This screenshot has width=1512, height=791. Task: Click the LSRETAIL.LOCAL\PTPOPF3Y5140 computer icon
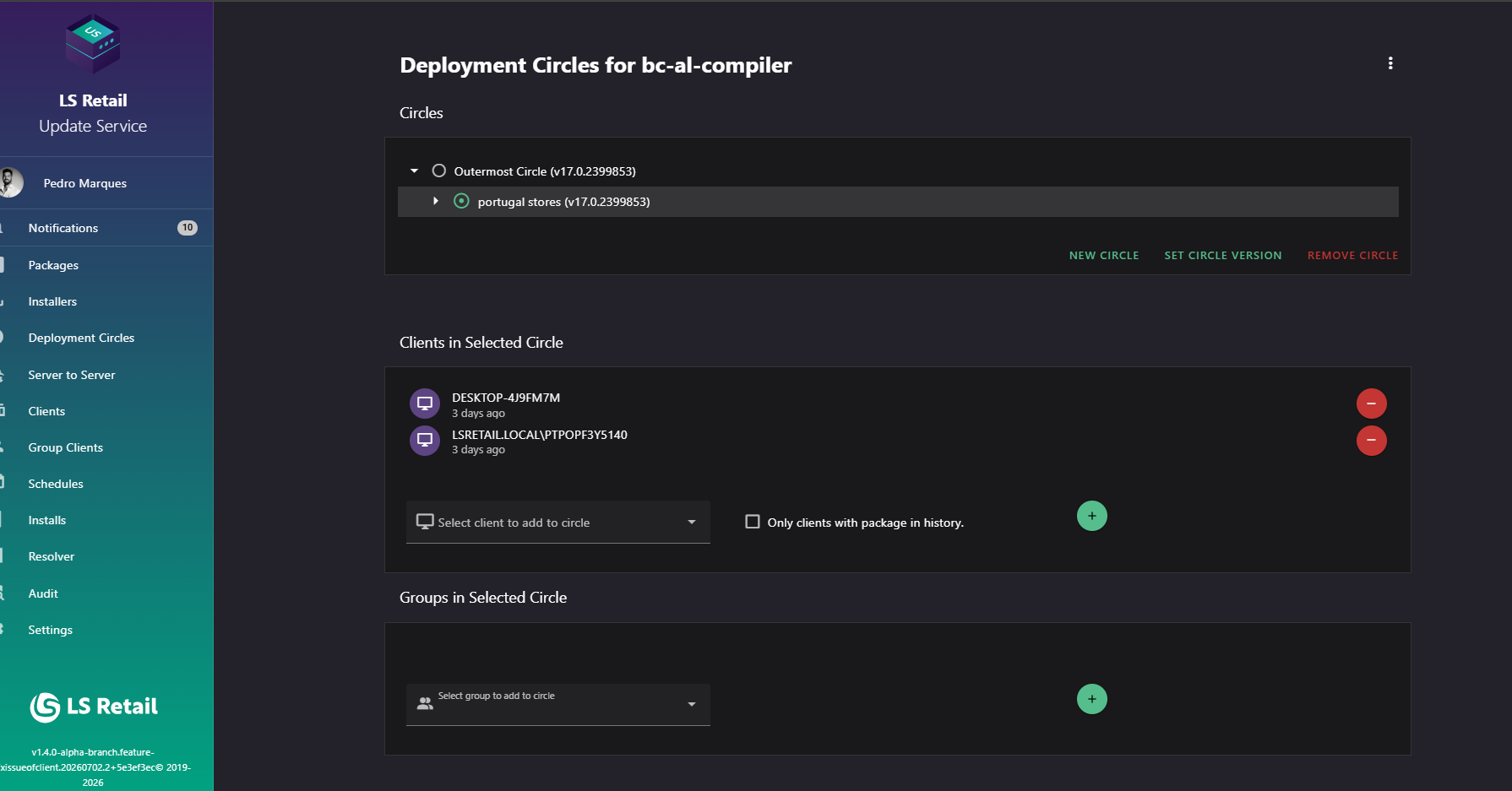click(x=425, y=440)
